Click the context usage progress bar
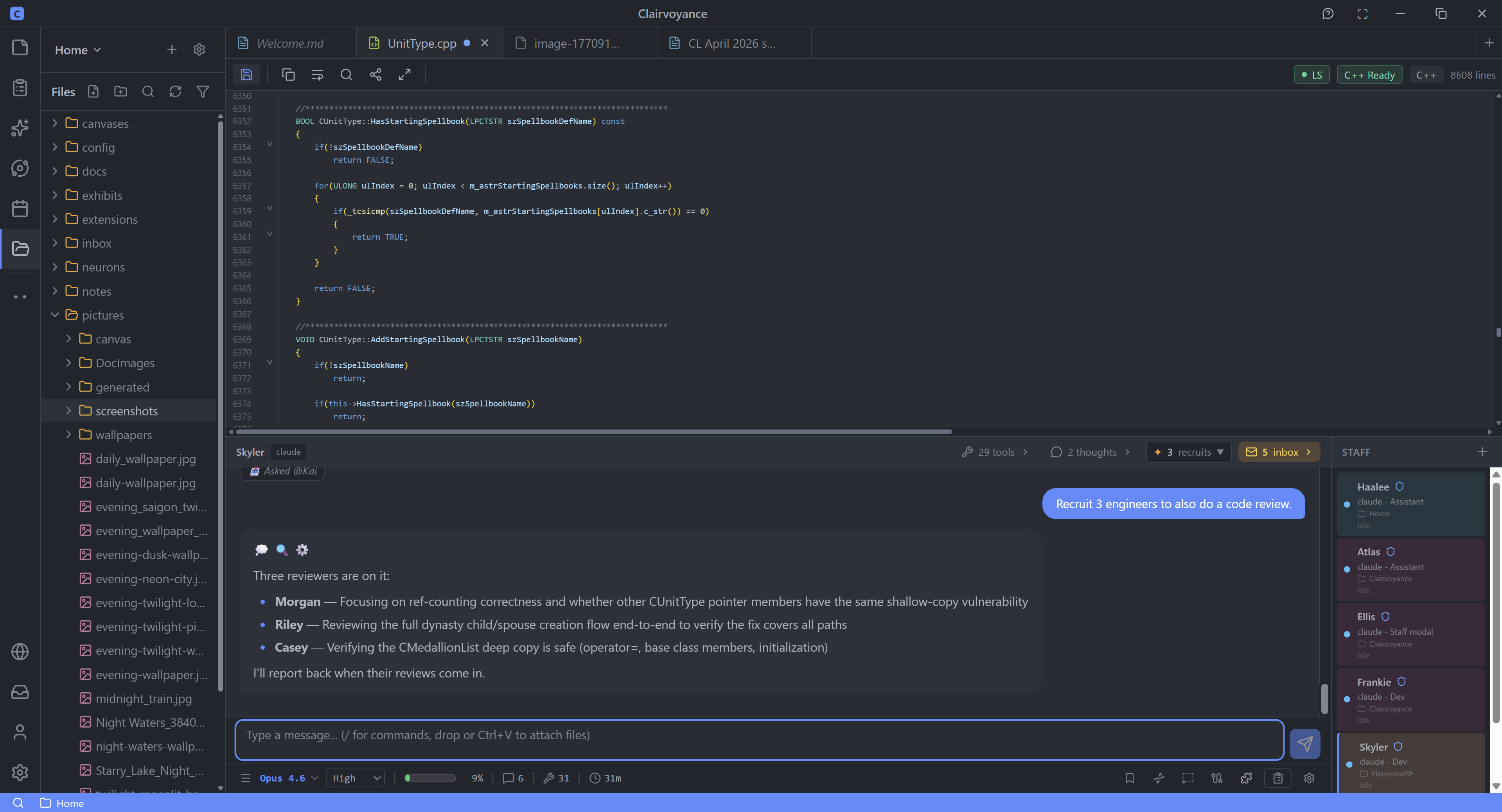Viewport: 1502px width, 812px height. 430,778
